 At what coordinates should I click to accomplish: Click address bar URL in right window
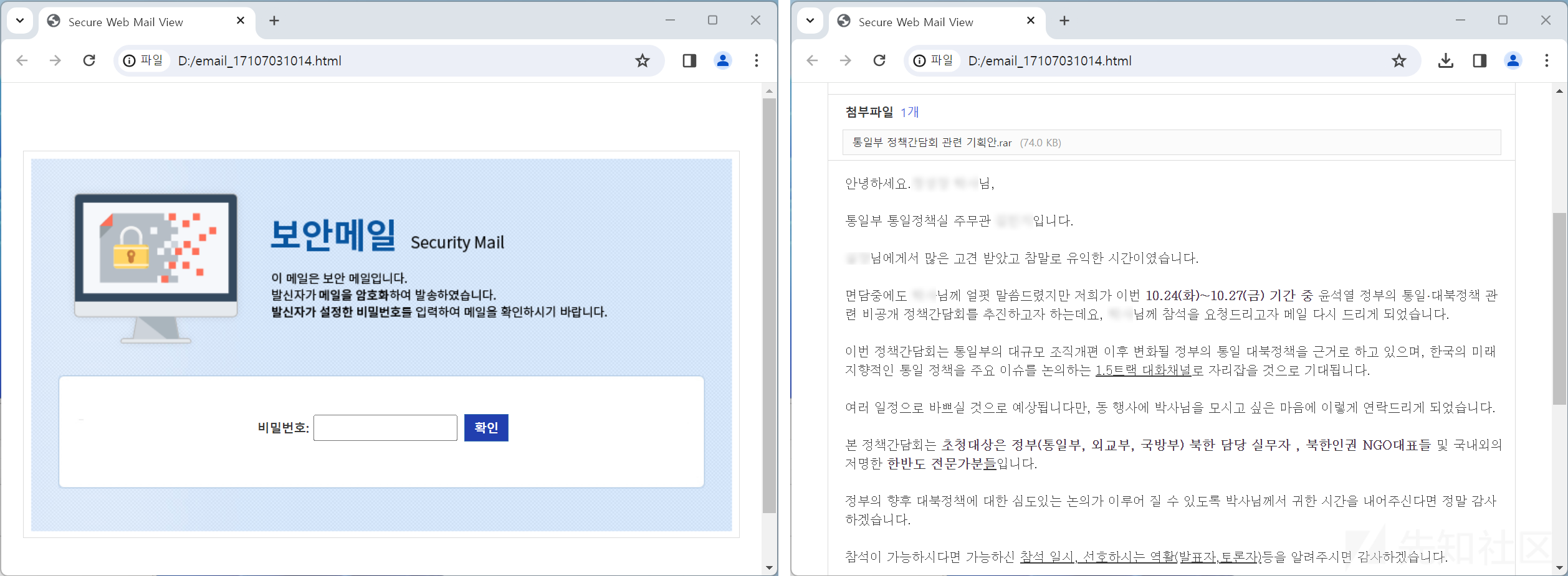1050,60
